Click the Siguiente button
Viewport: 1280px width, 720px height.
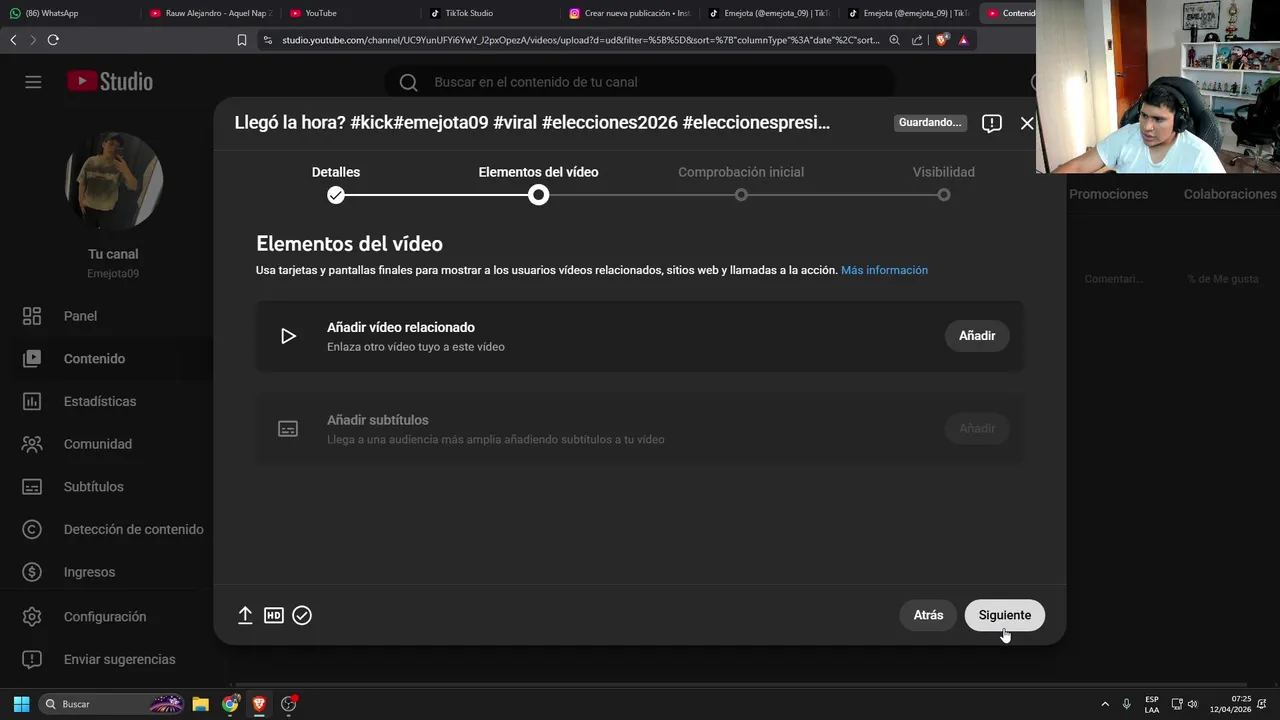[1004, 615]
